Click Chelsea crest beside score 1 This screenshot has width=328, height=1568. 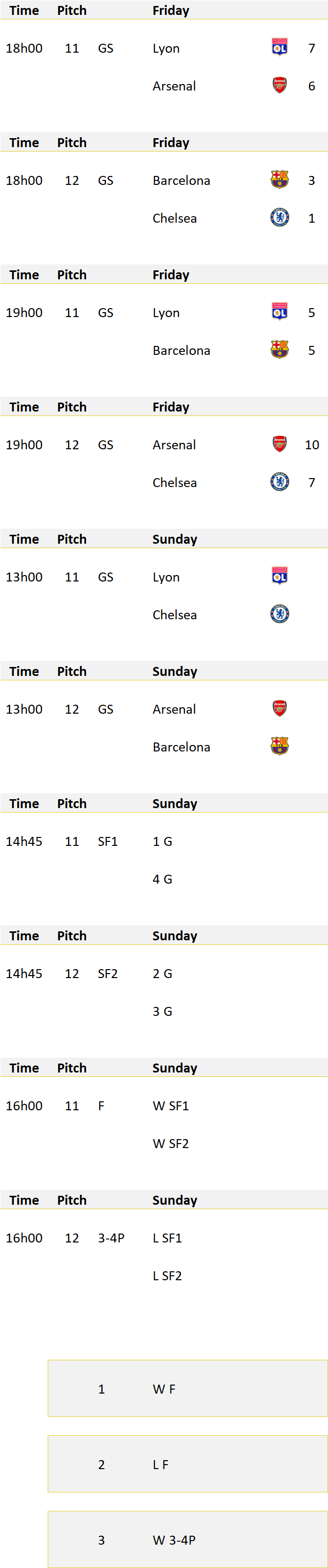pos(279,217)
